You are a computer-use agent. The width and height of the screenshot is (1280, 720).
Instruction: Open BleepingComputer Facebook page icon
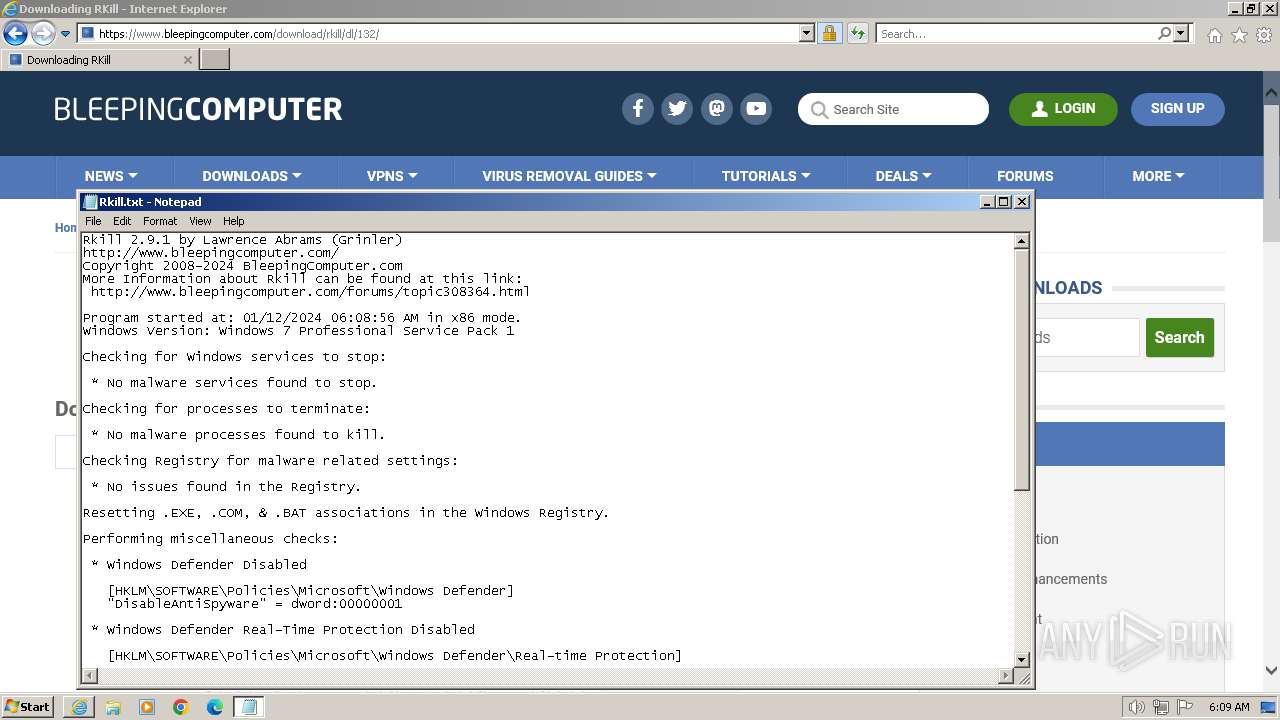pyautogui.click(x=638, y=109)
